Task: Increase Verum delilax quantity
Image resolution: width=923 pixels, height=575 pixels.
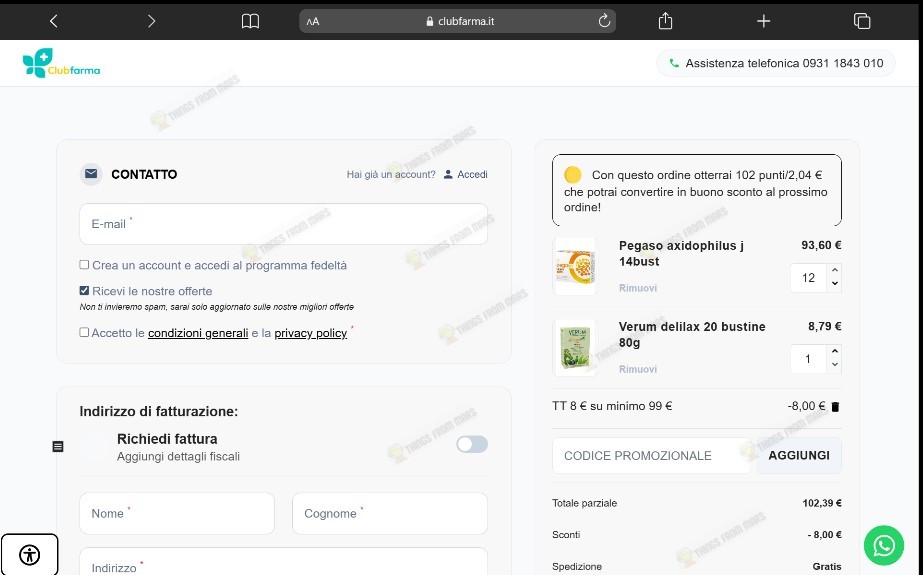Action: [x=835, y=351]
